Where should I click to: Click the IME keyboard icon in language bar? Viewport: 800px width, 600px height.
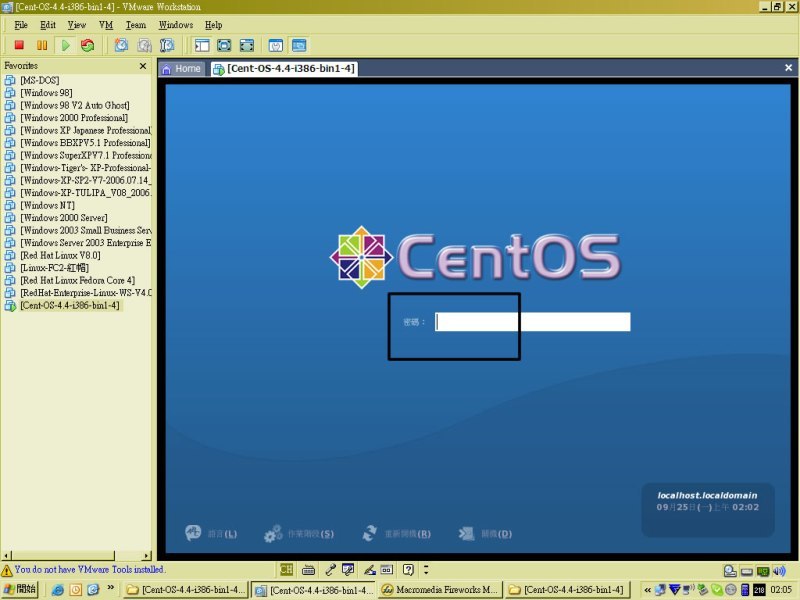[308, 570]
